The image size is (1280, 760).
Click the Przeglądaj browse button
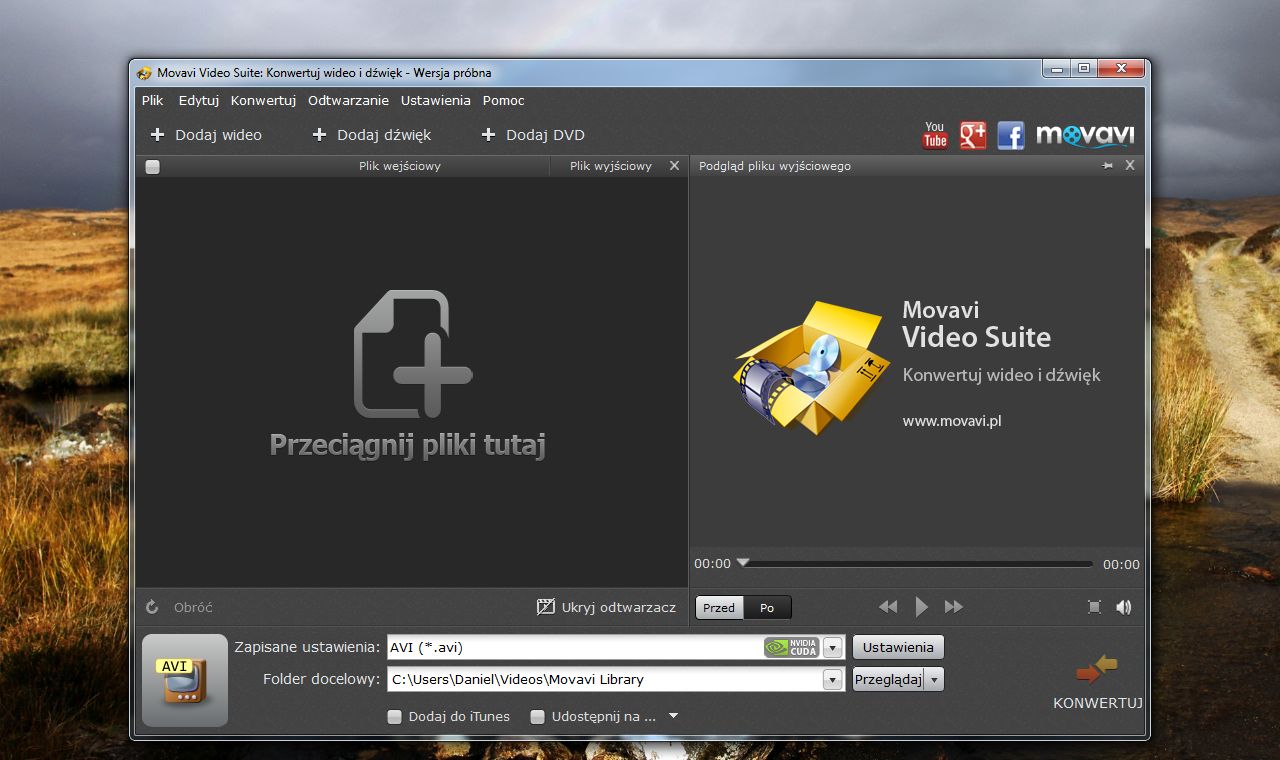coord(888,680)
